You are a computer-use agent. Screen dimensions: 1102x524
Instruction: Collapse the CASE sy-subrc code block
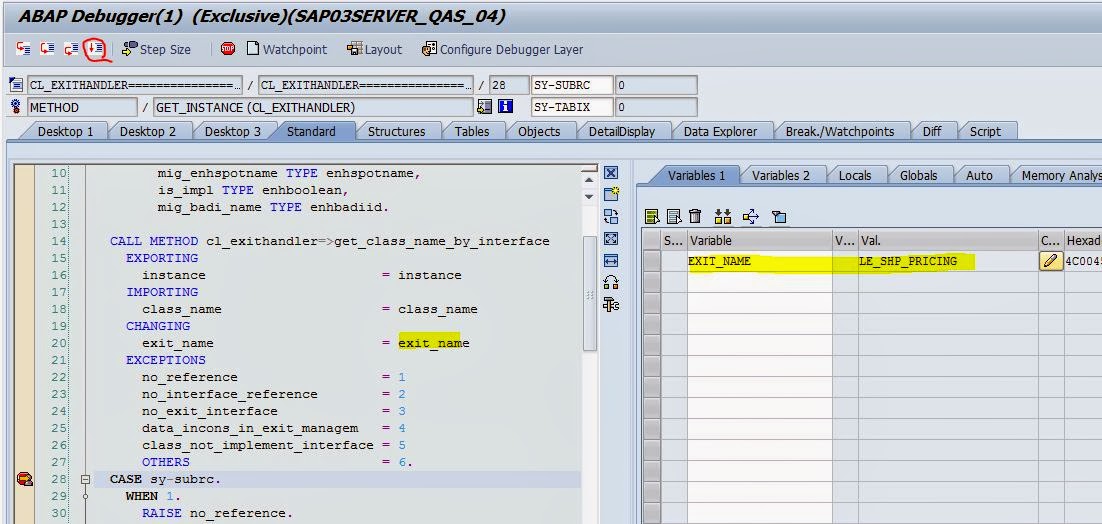click(86, 479)
